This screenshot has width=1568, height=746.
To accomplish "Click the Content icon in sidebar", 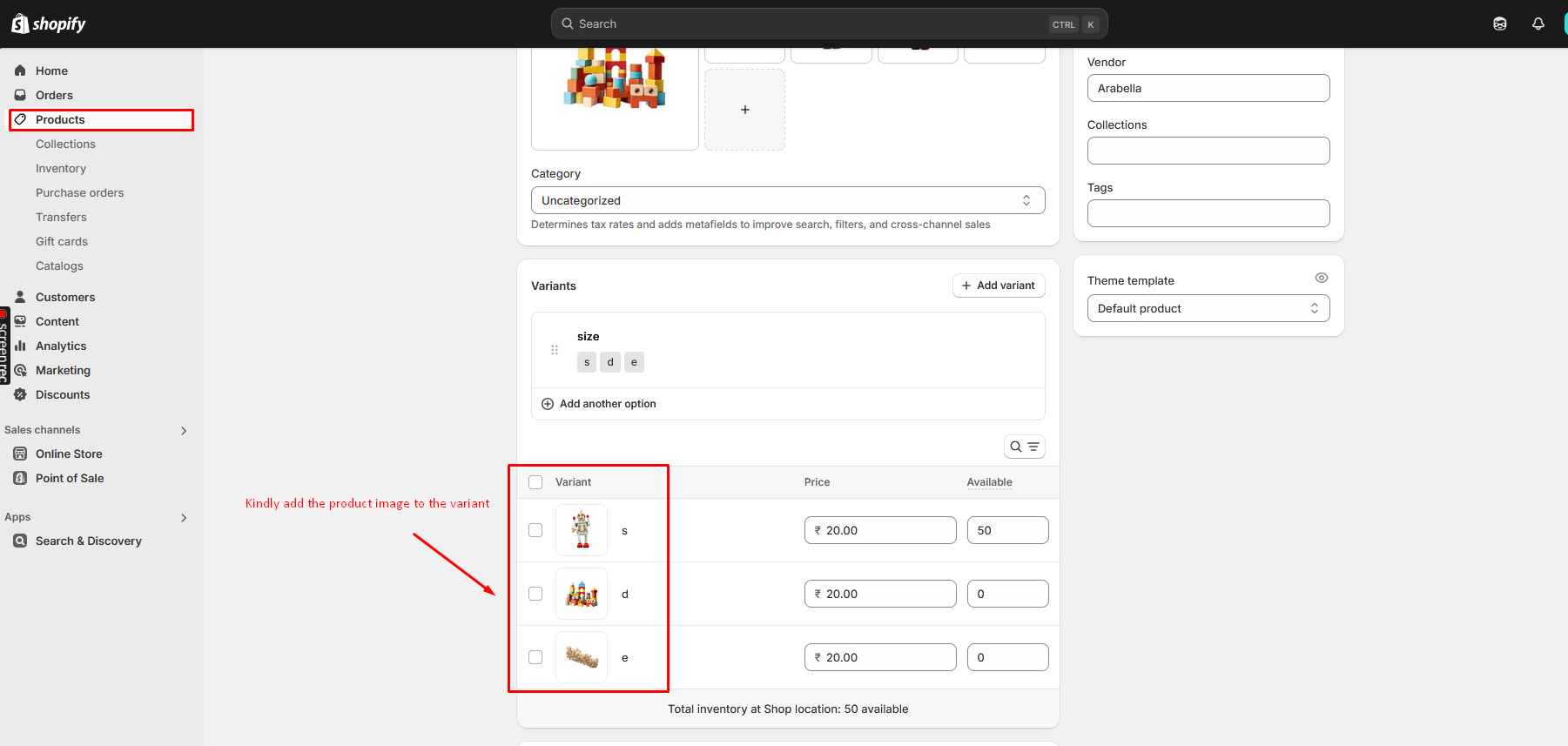I will tap(20, 321).
